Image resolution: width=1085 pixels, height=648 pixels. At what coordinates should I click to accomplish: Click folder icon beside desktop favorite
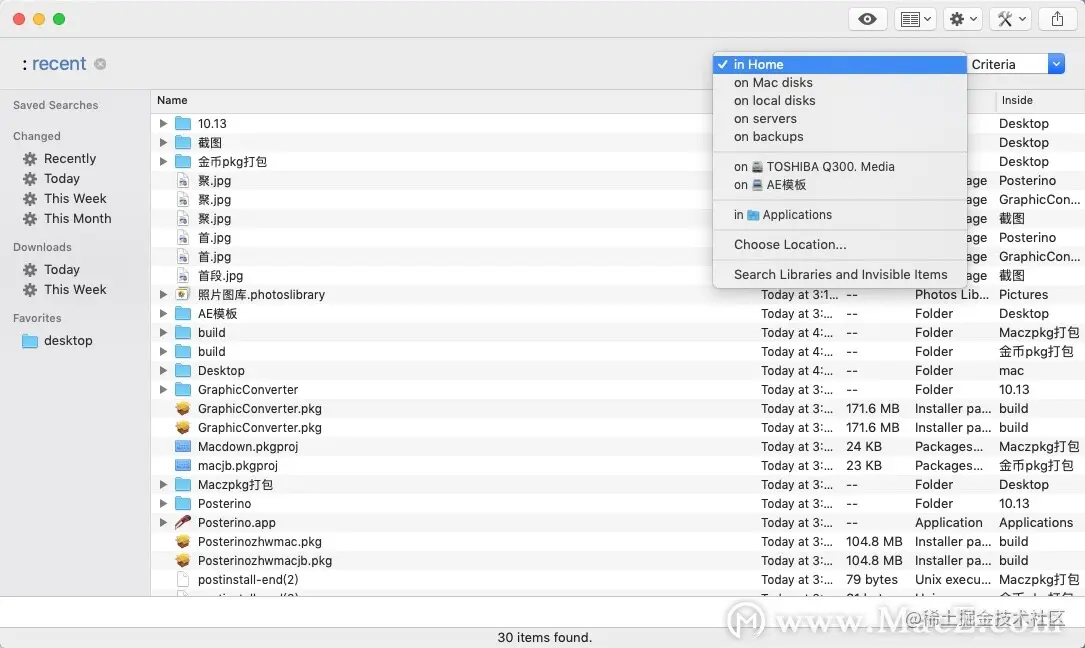30,341
